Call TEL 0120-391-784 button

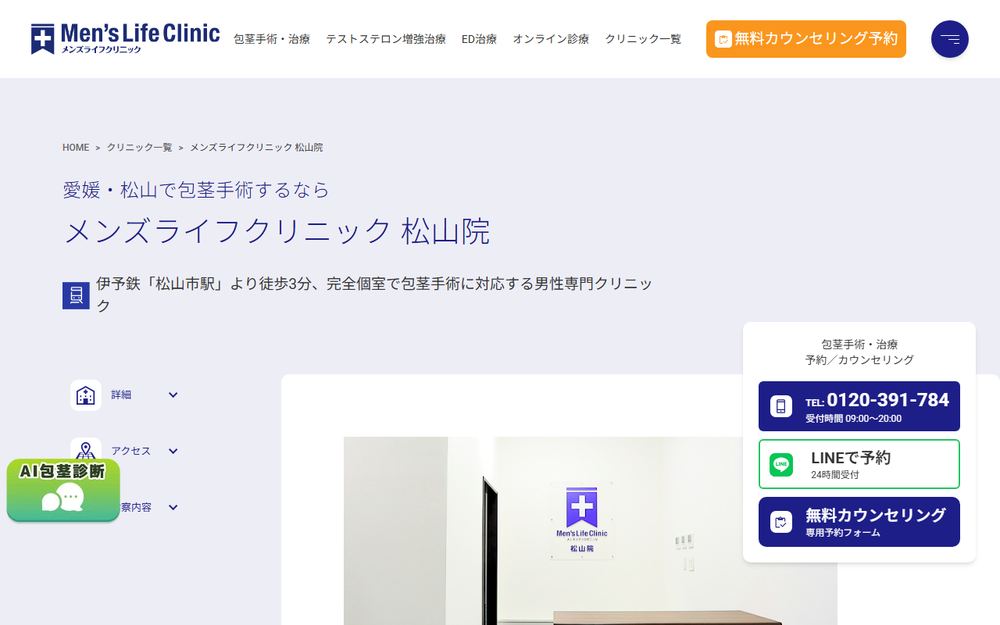(x=858, y=406)
